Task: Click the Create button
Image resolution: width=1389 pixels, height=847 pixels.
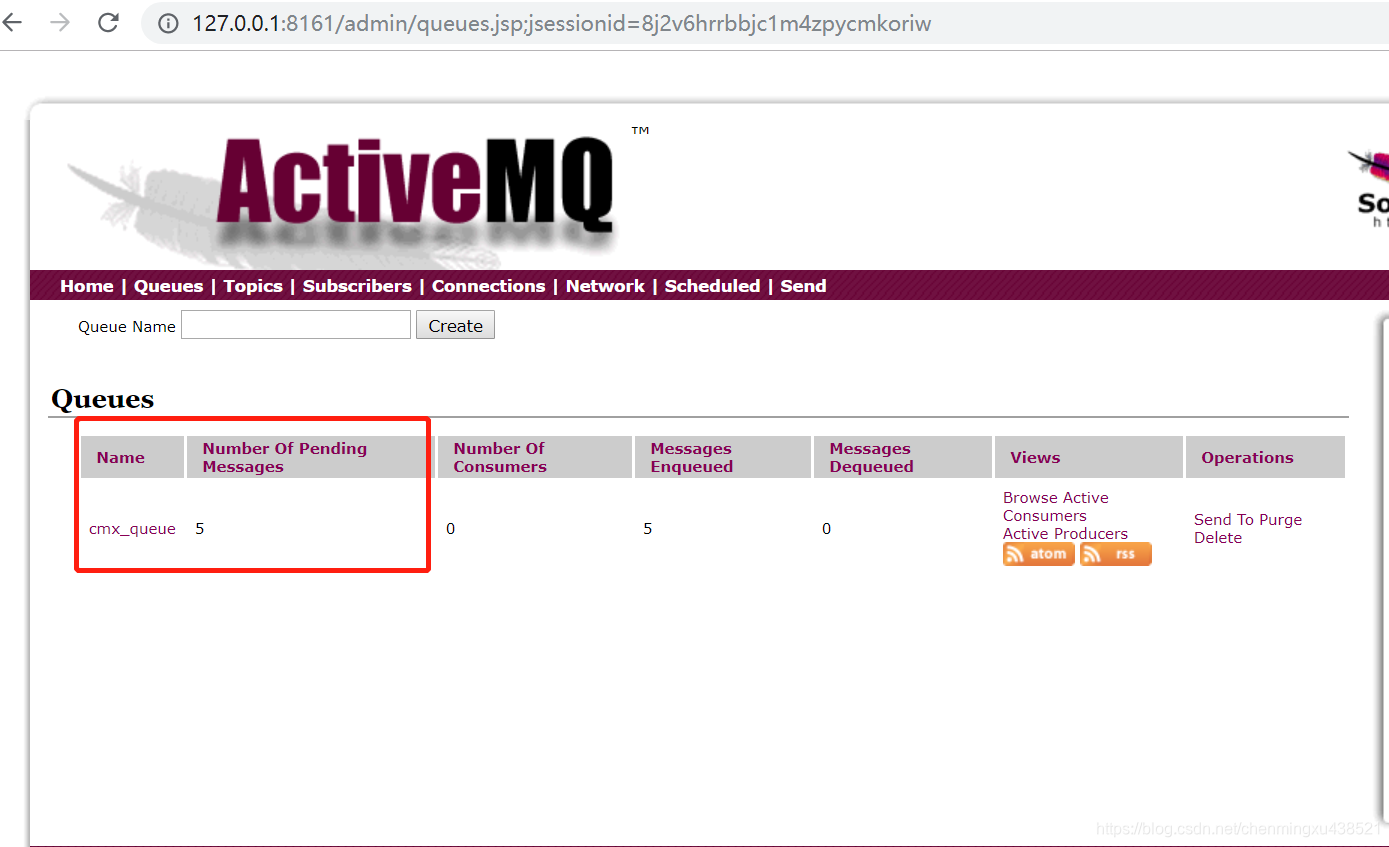Action: click(455, 325)
